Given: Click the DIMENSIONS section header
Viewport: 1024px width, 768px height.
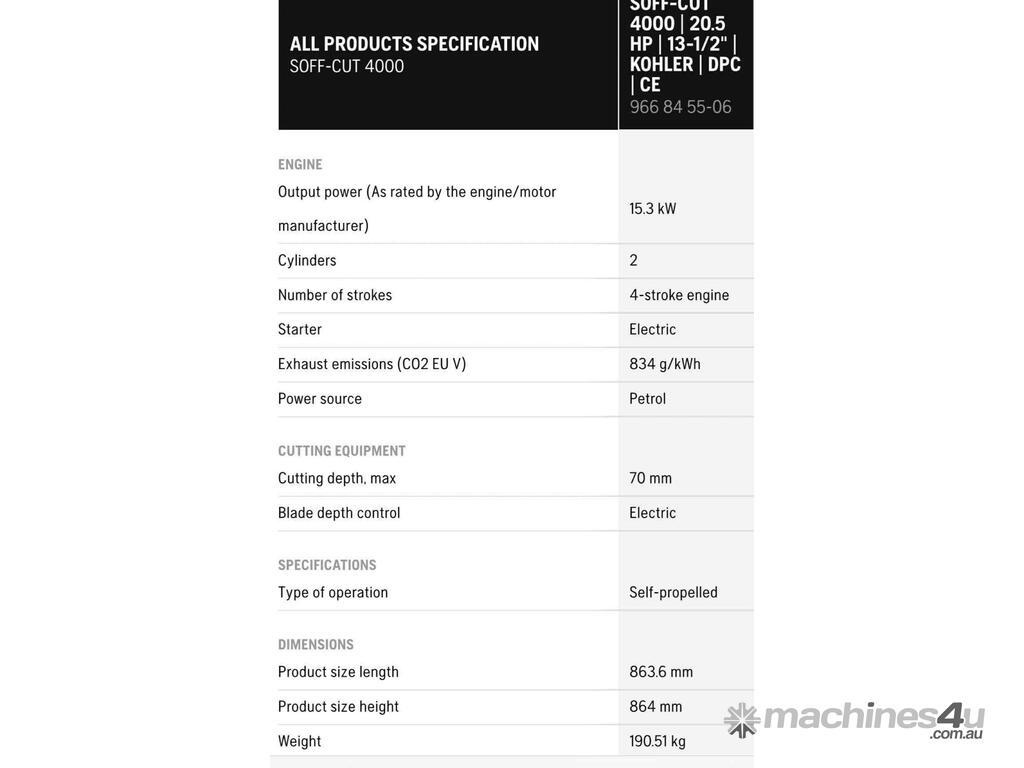Looking at the screenshot, I should (x=316, y=645).
